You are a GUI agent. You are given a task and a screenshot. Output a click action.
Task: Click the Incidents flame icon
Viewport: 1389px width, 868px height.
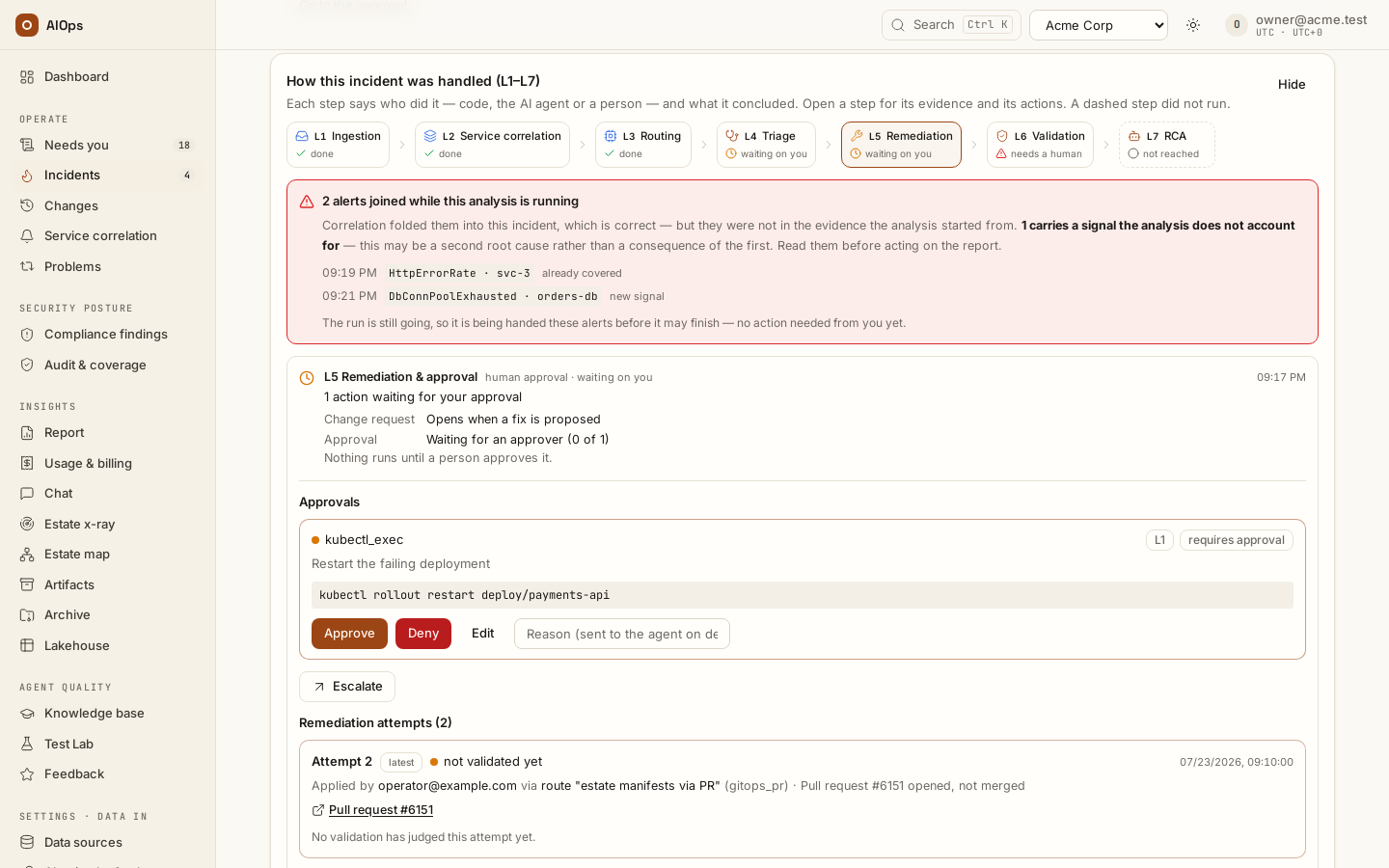(27, 176)
